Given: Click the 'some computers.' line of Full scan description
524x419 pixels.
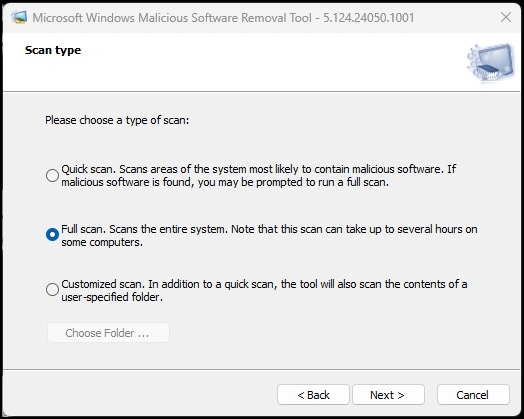Looking at the screenshot, I should (x=102, y=242).
